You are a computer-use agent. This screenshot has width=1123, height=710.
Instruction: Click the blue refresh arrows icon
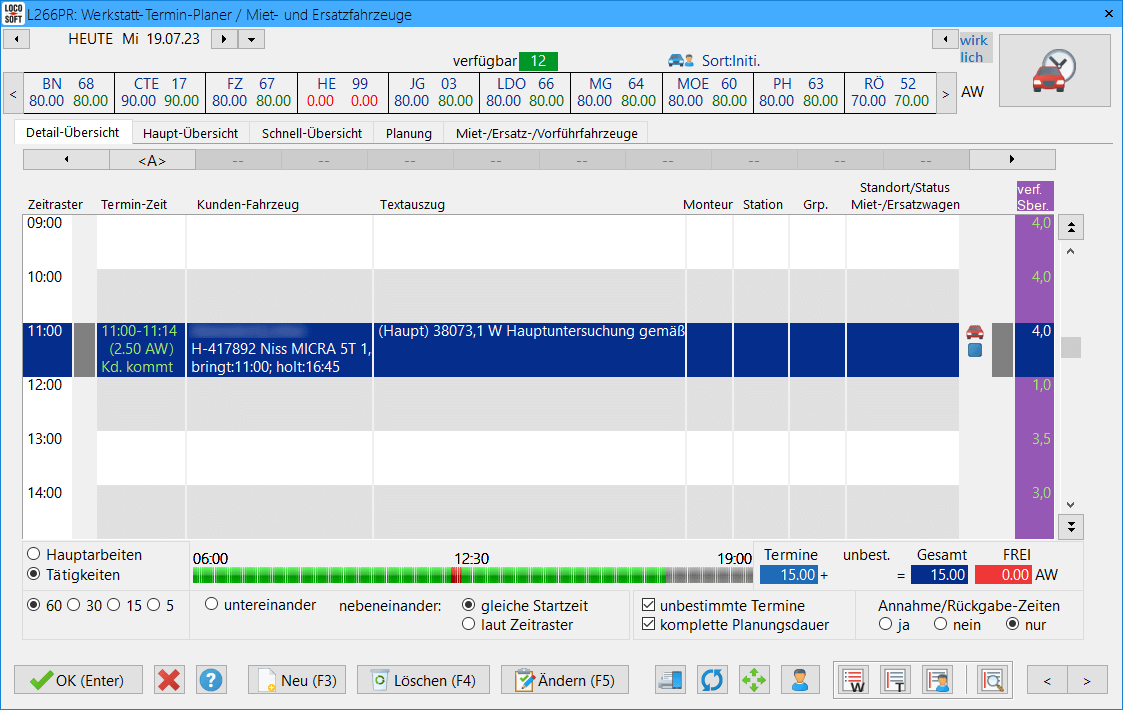tap(712, 680)
